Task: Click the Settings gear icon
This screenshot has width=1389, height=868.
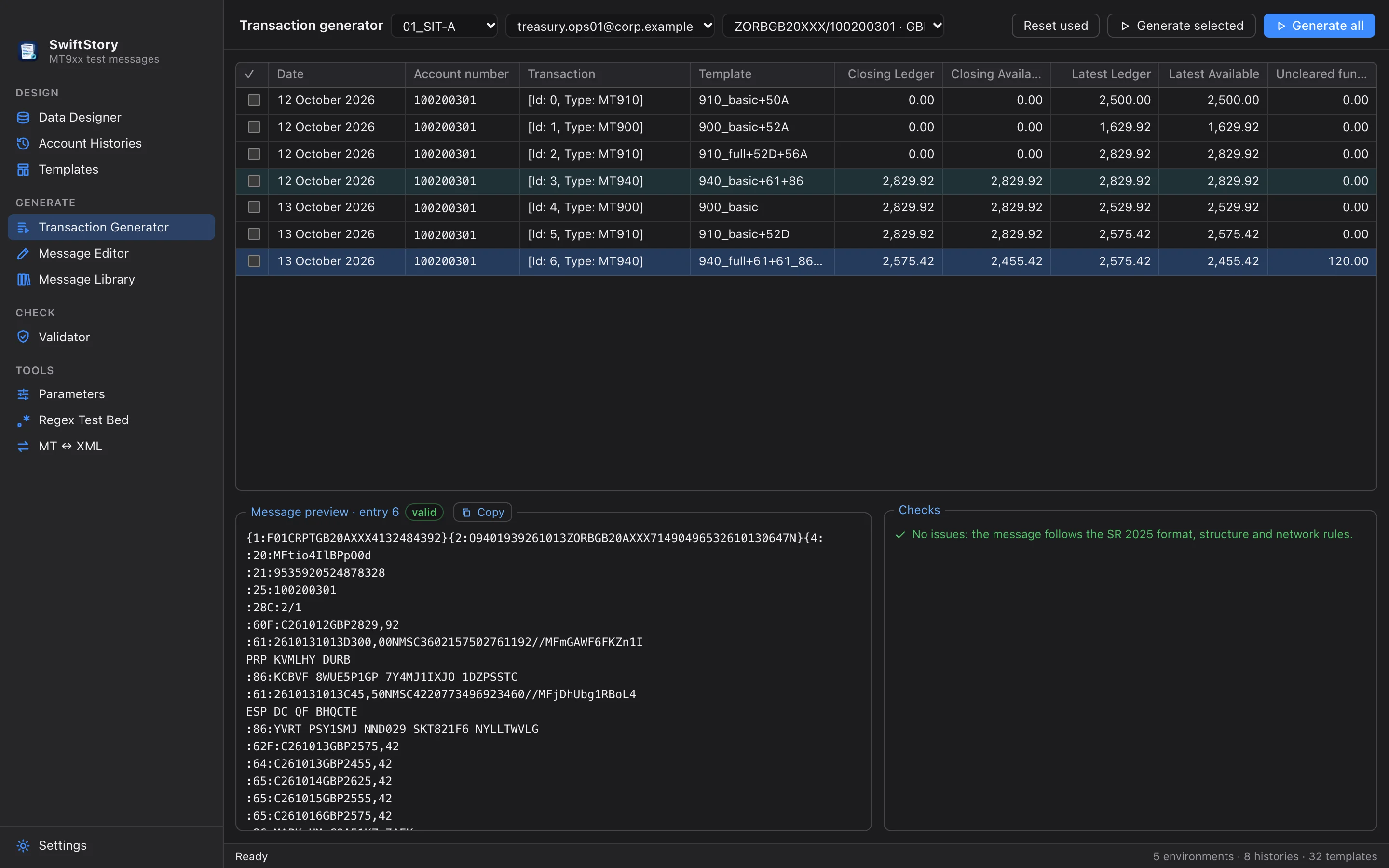Action: [x=23, y=846]
